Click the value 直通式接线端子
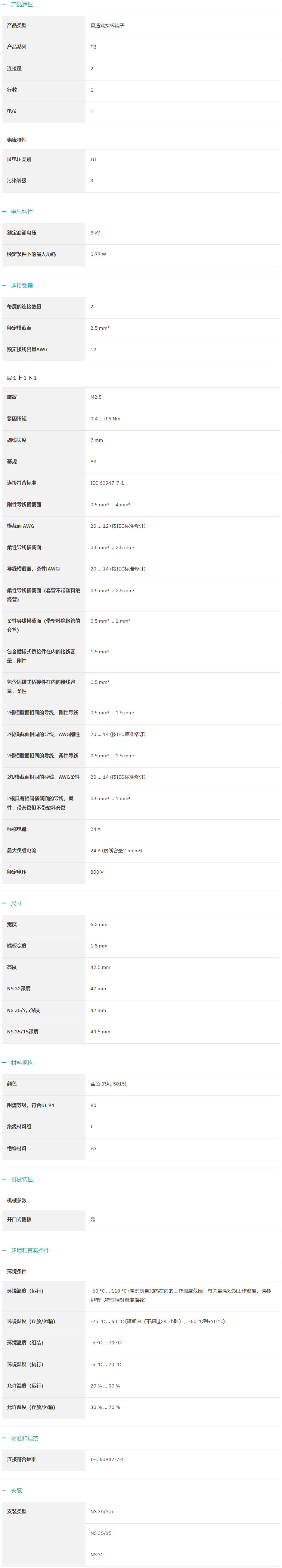This screenshot has width=282, height=1568. (107, 26)
